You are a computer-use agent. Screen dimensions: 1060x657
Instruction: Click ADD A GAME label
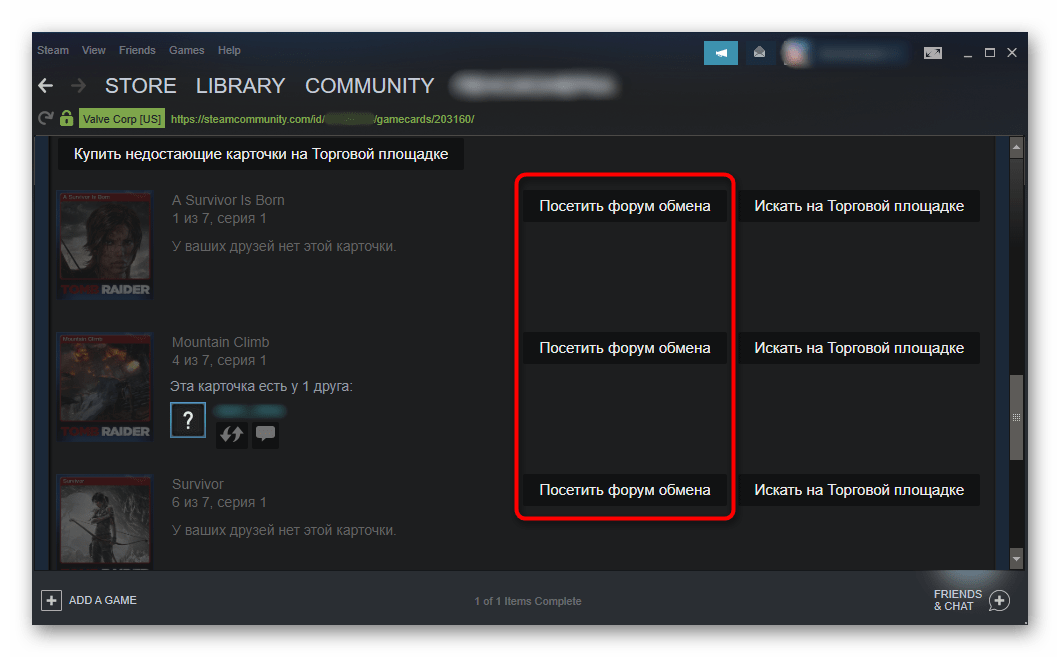pos(103,600)
